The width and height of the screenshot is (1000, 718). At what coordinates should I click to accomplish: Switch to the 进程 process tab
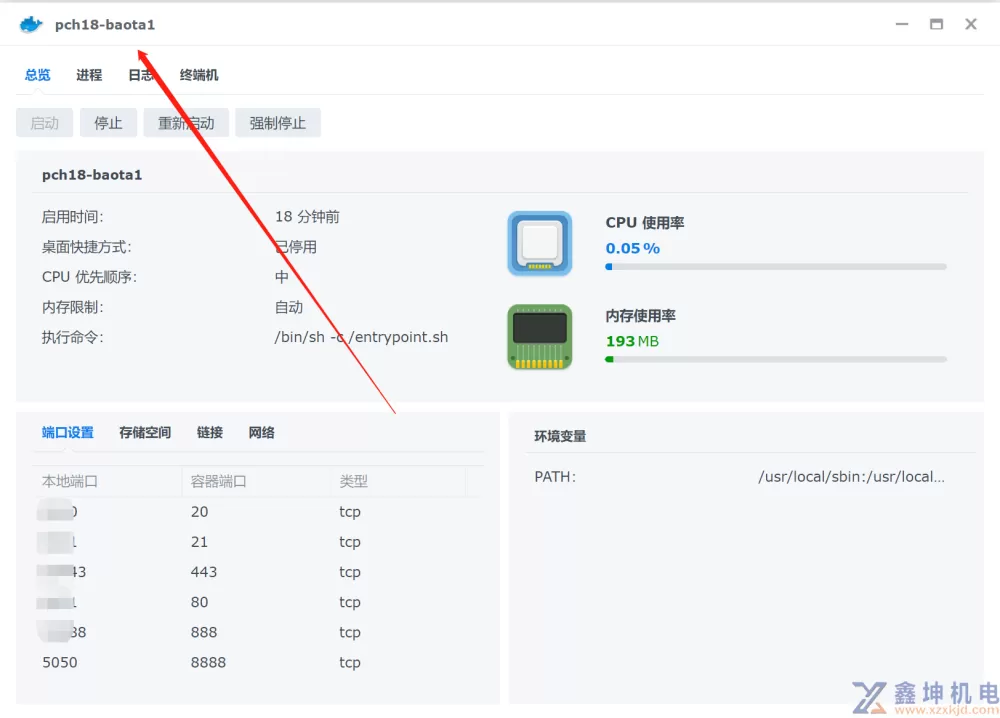click(x=89, y=75)
